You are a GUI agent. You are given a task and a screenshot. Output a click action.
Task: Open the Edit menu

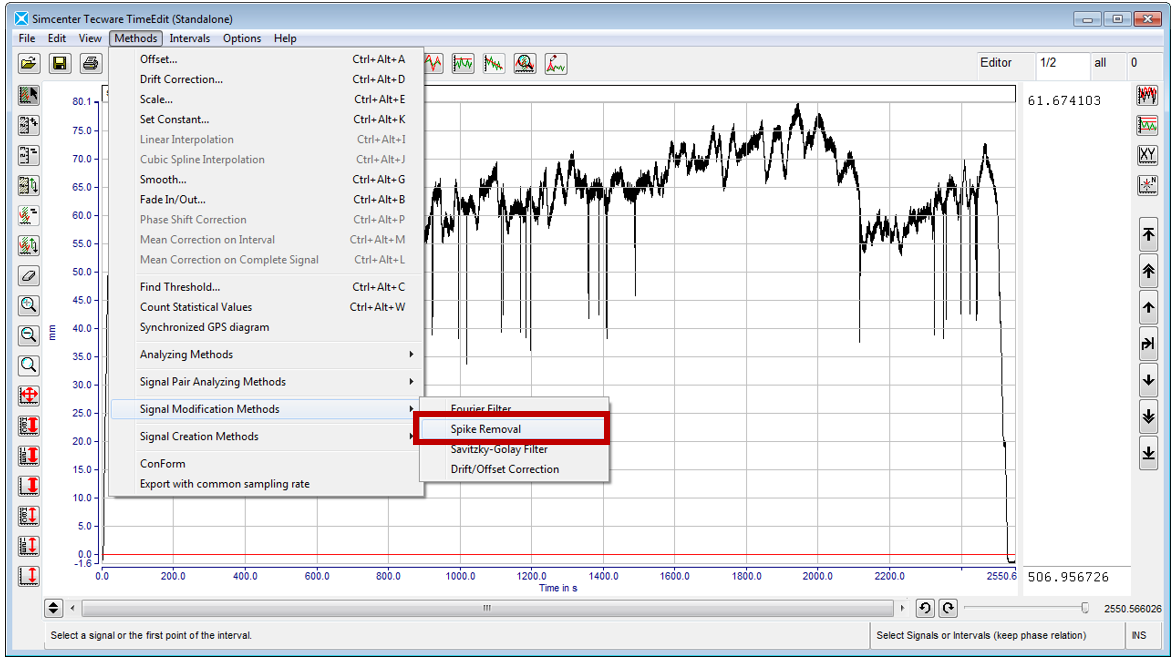tap(57, 38)
